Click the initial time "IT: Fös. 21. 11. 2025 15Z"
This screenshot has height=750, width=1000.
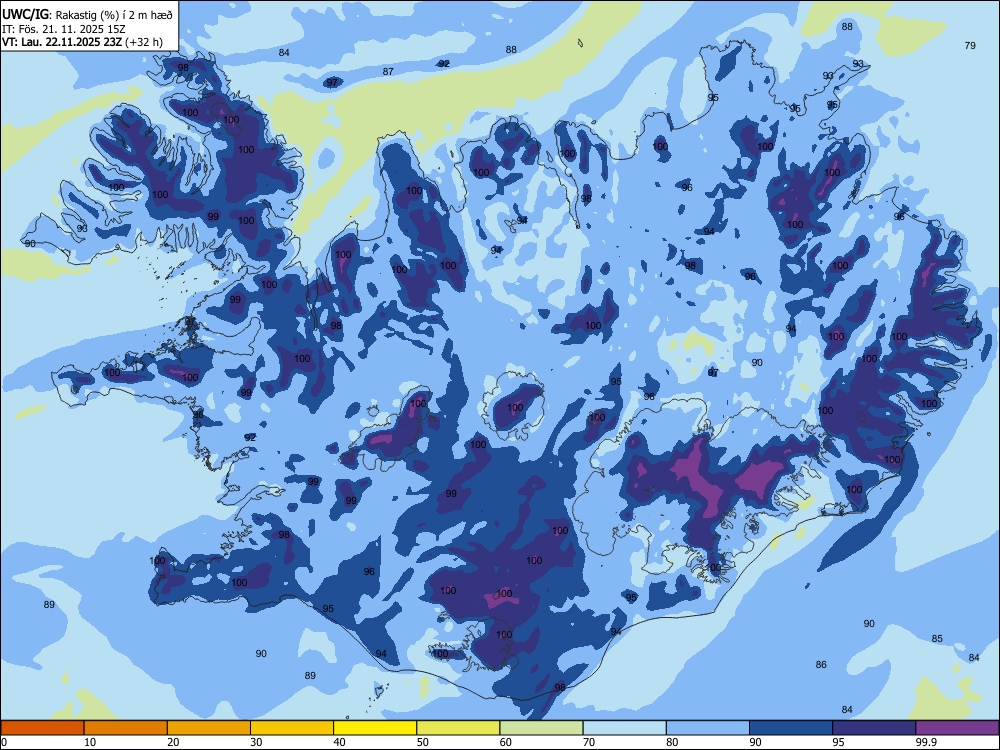click(x=64, y=29)
